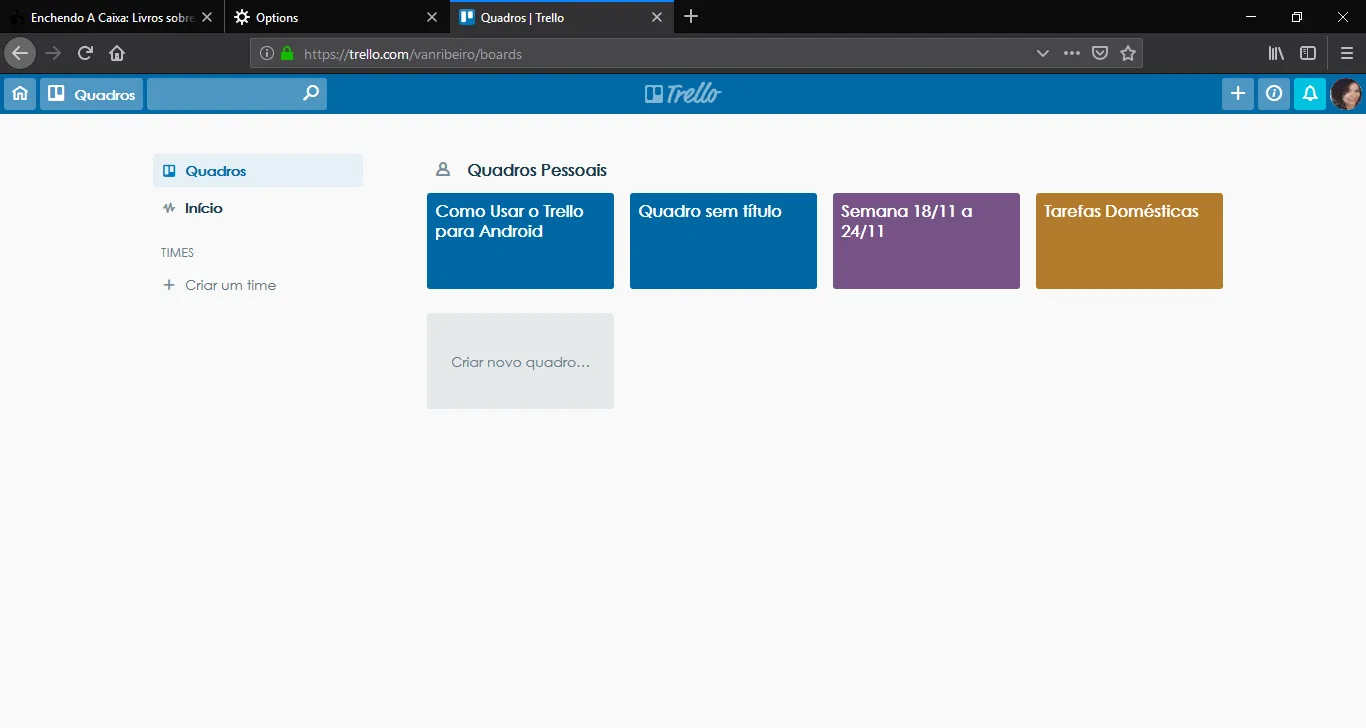Image resolution: width=1366 pixels, height=728 pixels.
Task: Close the Quadros | Trello tab
Action: point(656,17)
